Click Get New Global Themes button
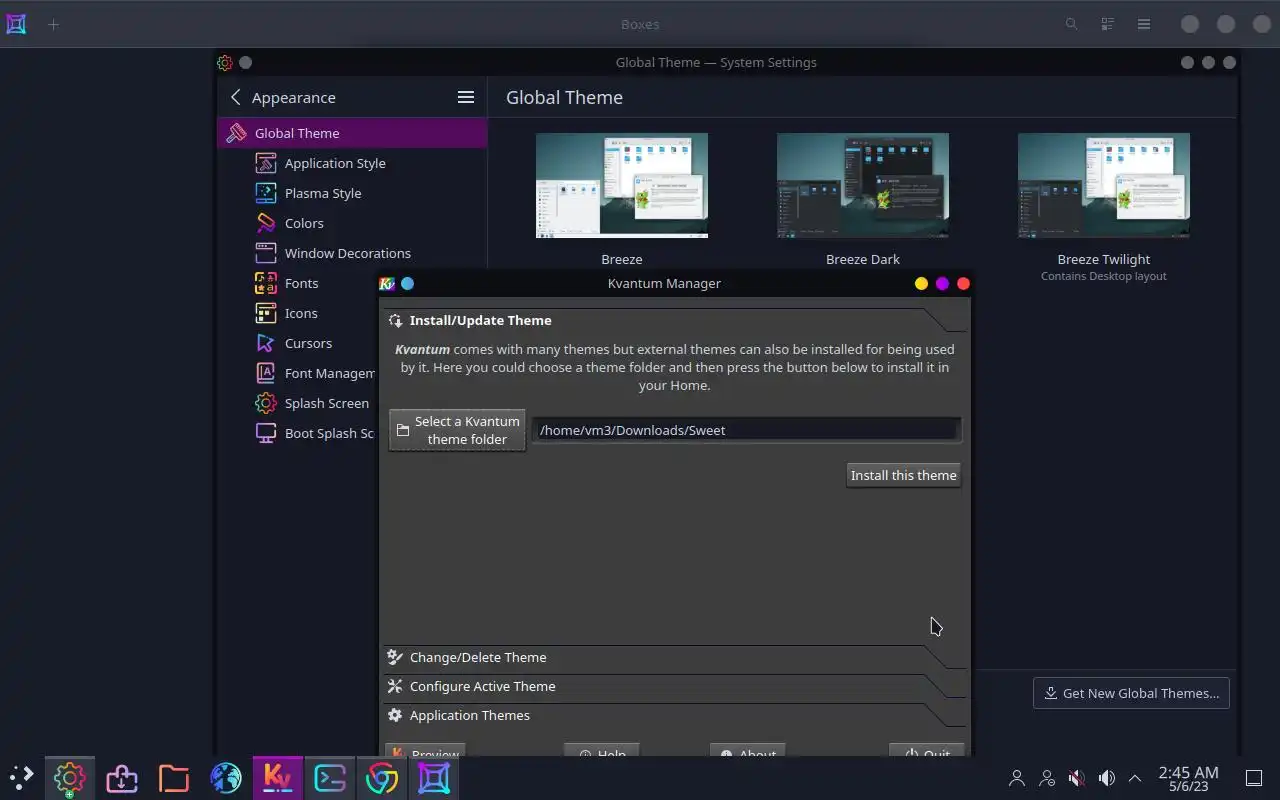Viewport: 1280px width, 800px height. coord(1131,693)
